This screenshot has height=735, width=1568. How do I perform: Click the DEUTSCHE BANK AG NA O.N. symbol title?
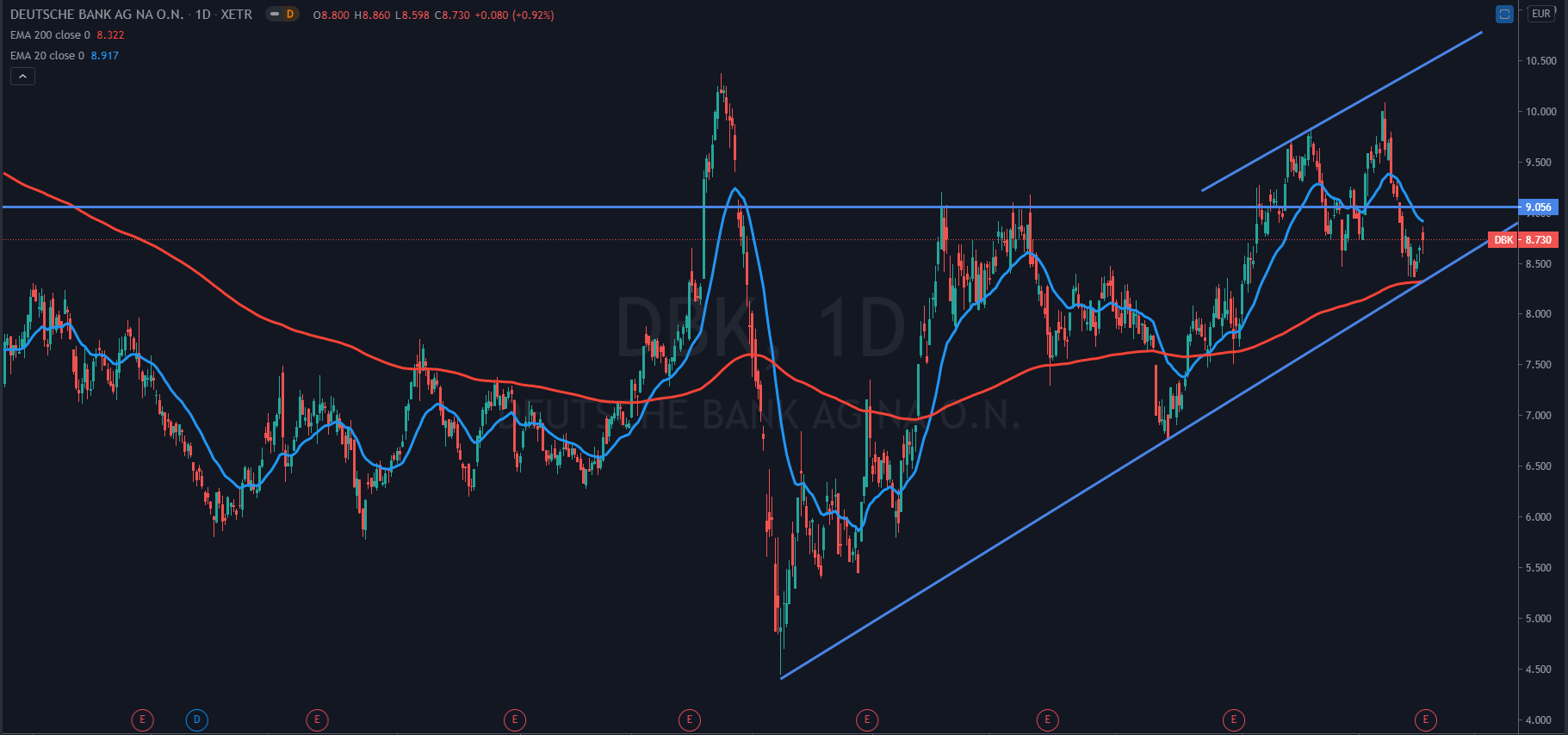coord(96,15)
